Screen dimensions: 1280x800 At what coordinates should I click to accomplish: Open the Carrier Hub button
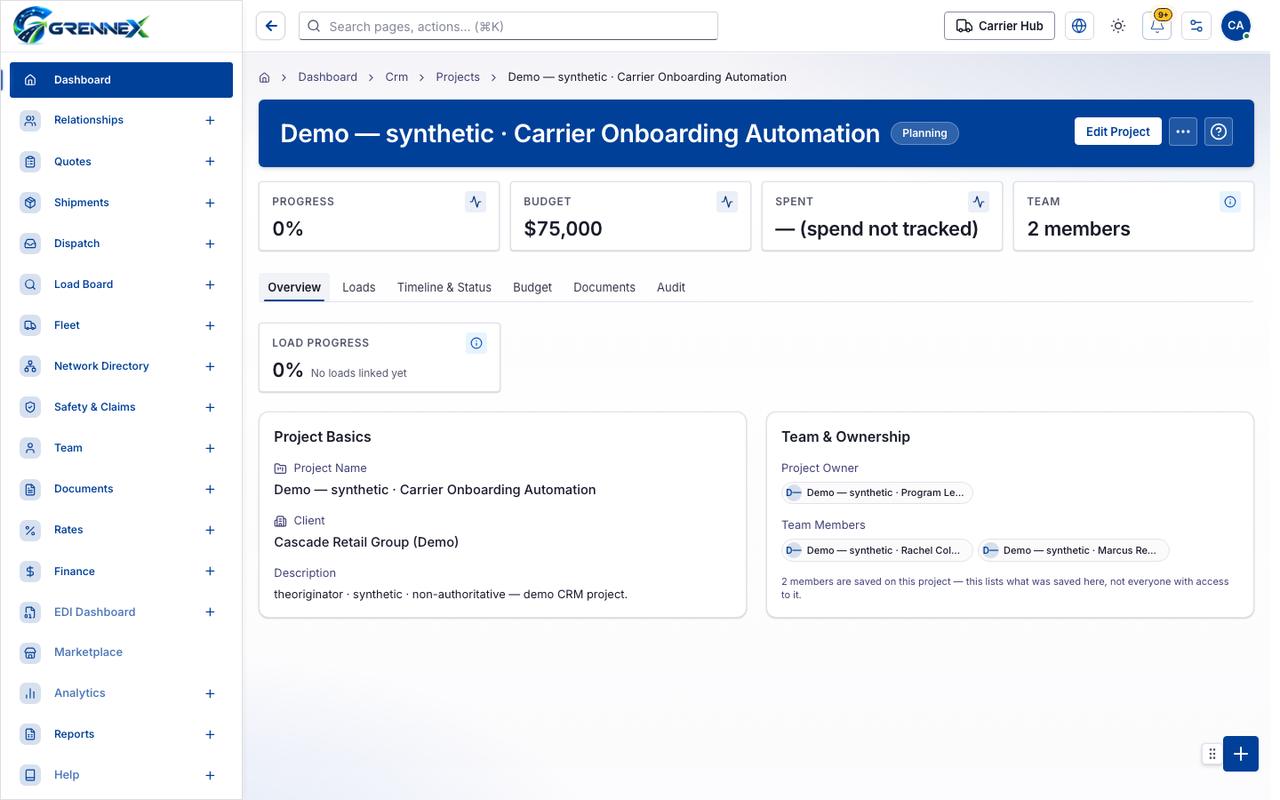[1000, 26]
